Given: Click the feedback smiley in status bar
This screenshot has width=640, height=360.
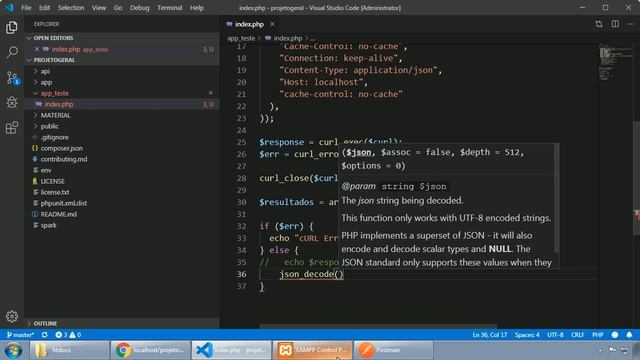Looking at the screenshot, I should tap(615, 335).
